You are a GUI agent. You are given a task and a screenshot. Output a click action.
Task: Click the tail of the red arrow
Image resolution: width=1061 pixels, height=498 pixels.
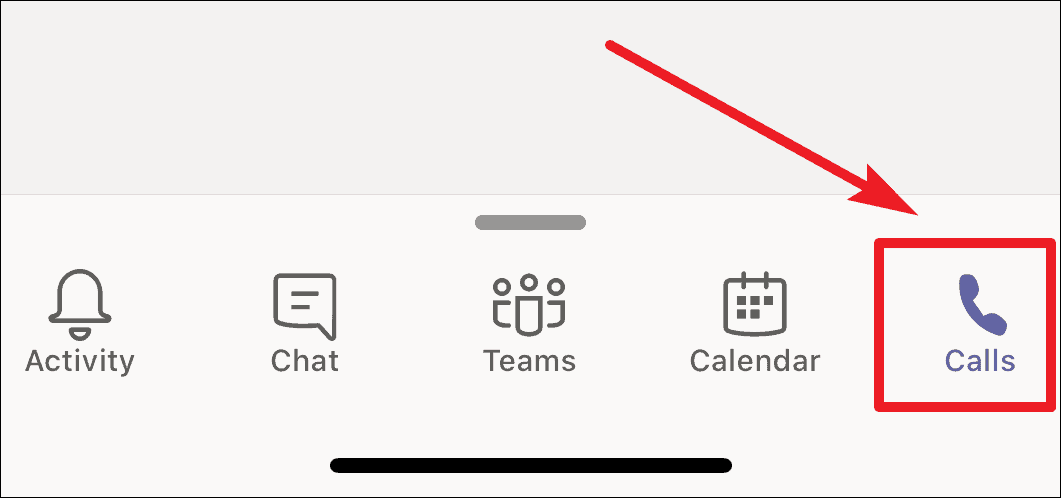612,46
